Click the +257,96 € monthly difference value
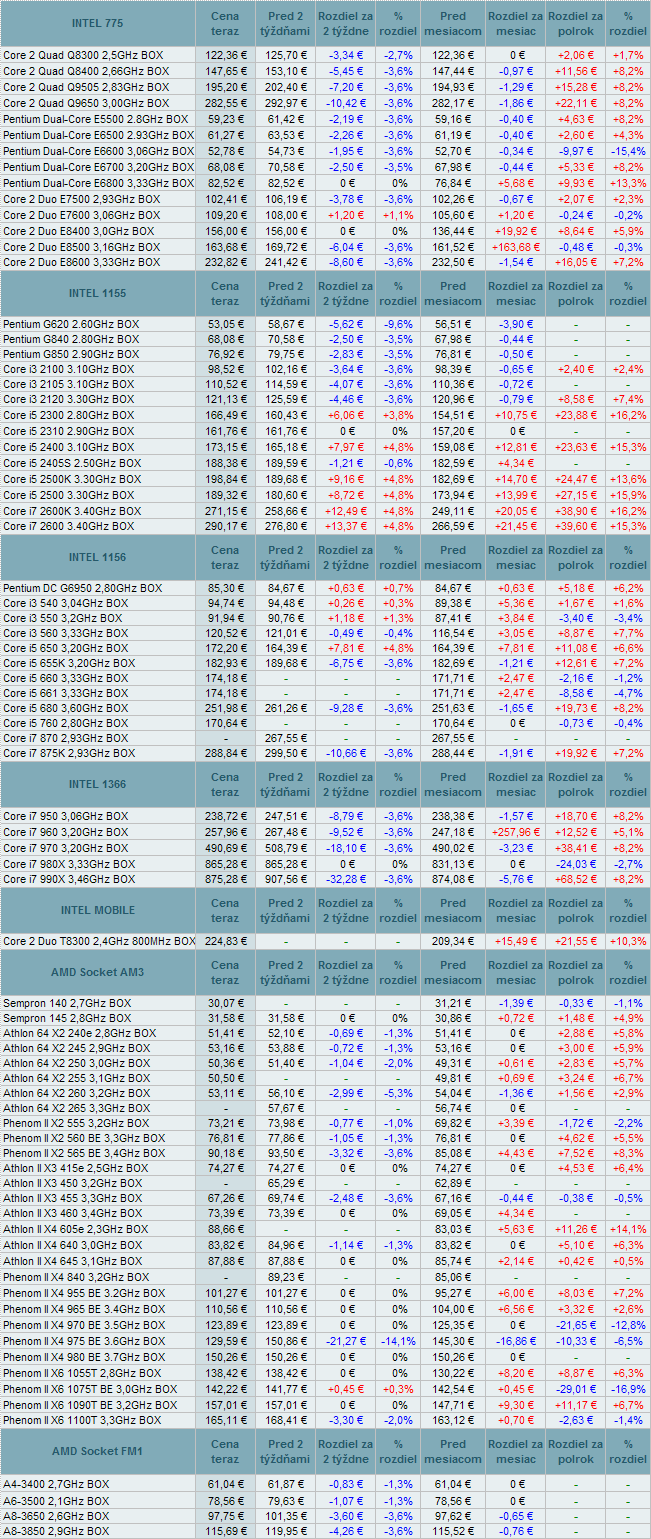The image size is (651, 1539). 517,831
